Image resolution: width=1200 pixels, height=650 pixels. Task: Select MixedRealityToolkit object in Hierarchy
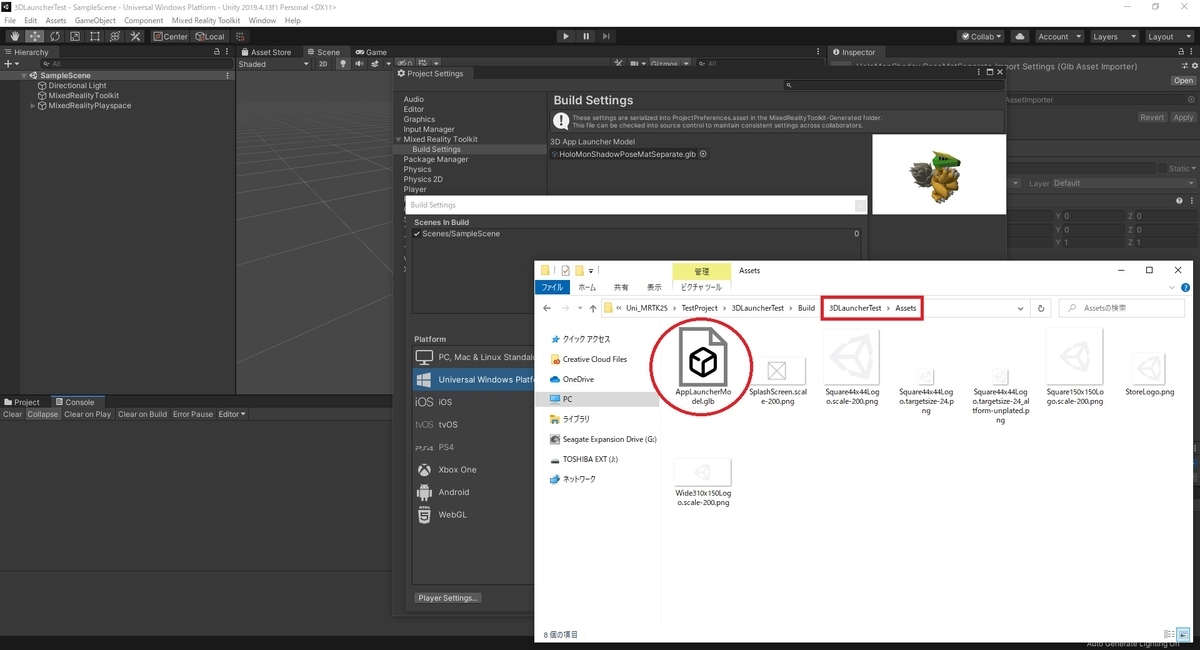click(x=83, y=95)
